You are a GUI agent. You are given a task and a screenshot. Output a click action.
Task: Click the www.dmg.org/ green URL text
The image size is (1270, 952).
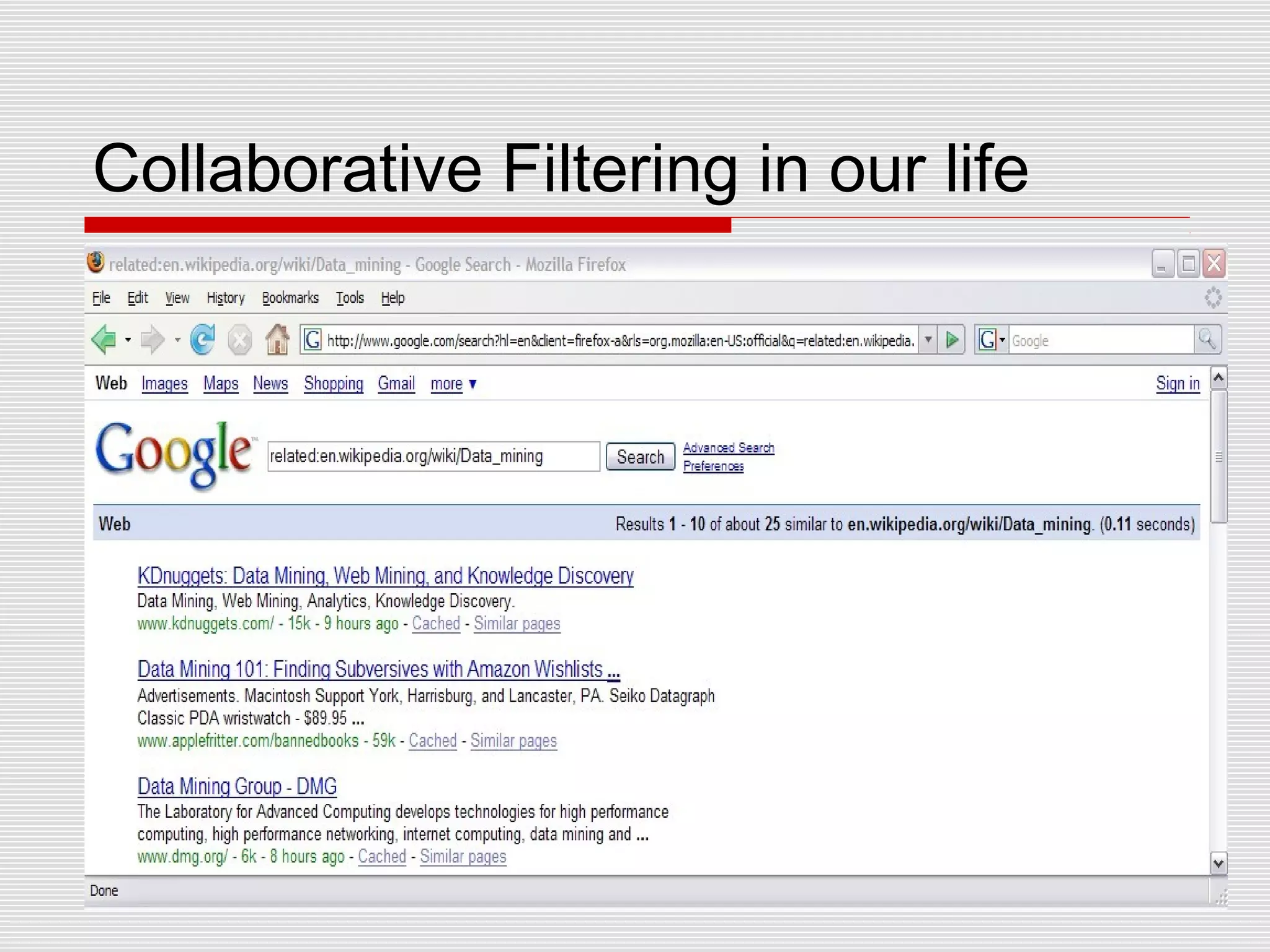pos(182,857)
